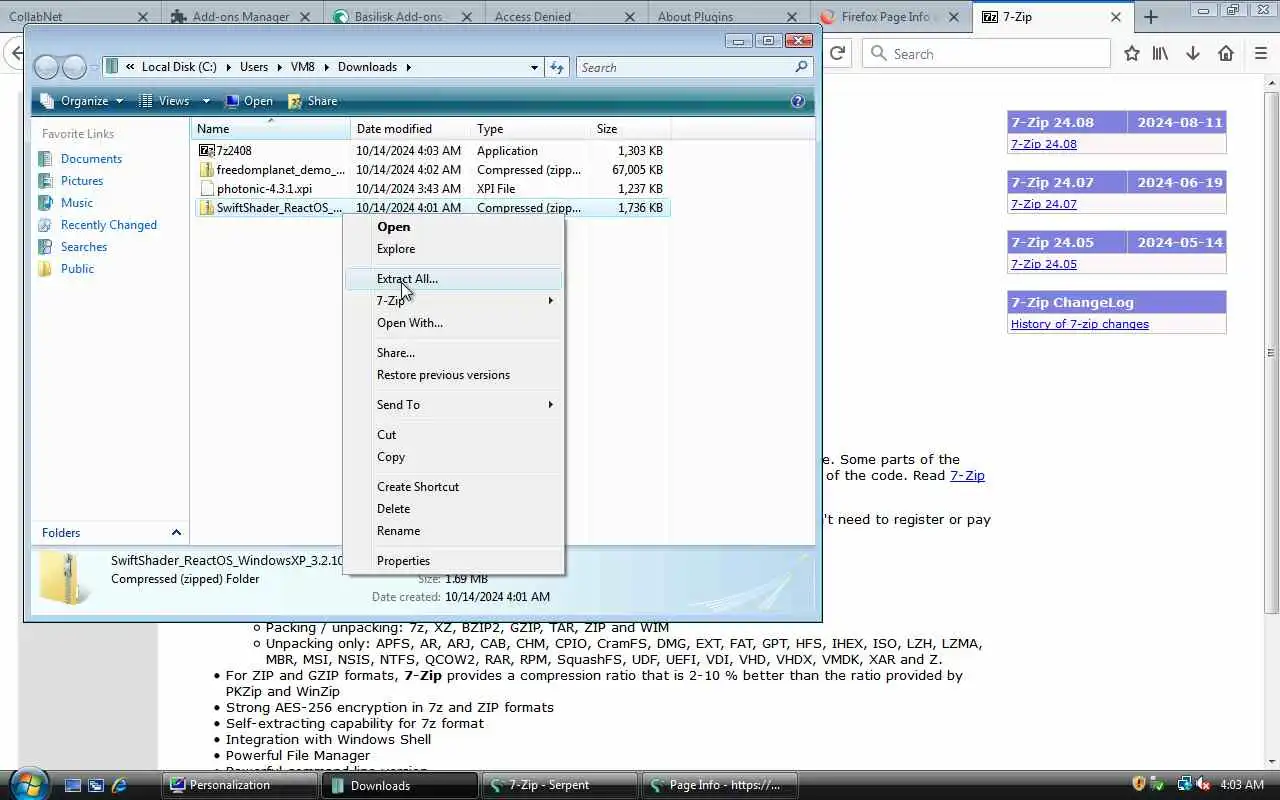Click the security shield tray icon
Screen dimensions: 1280x800
[x=1138, y=785]
